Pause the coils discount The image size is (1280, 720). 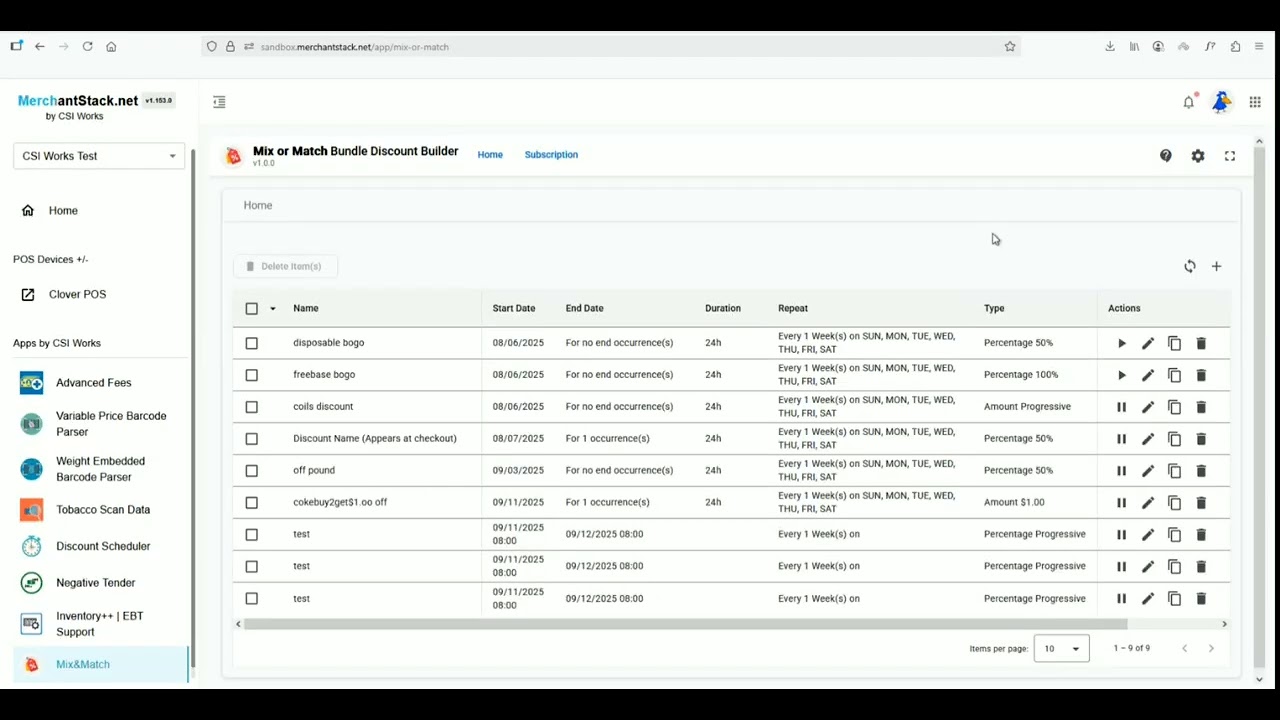tap(1121, 407)
